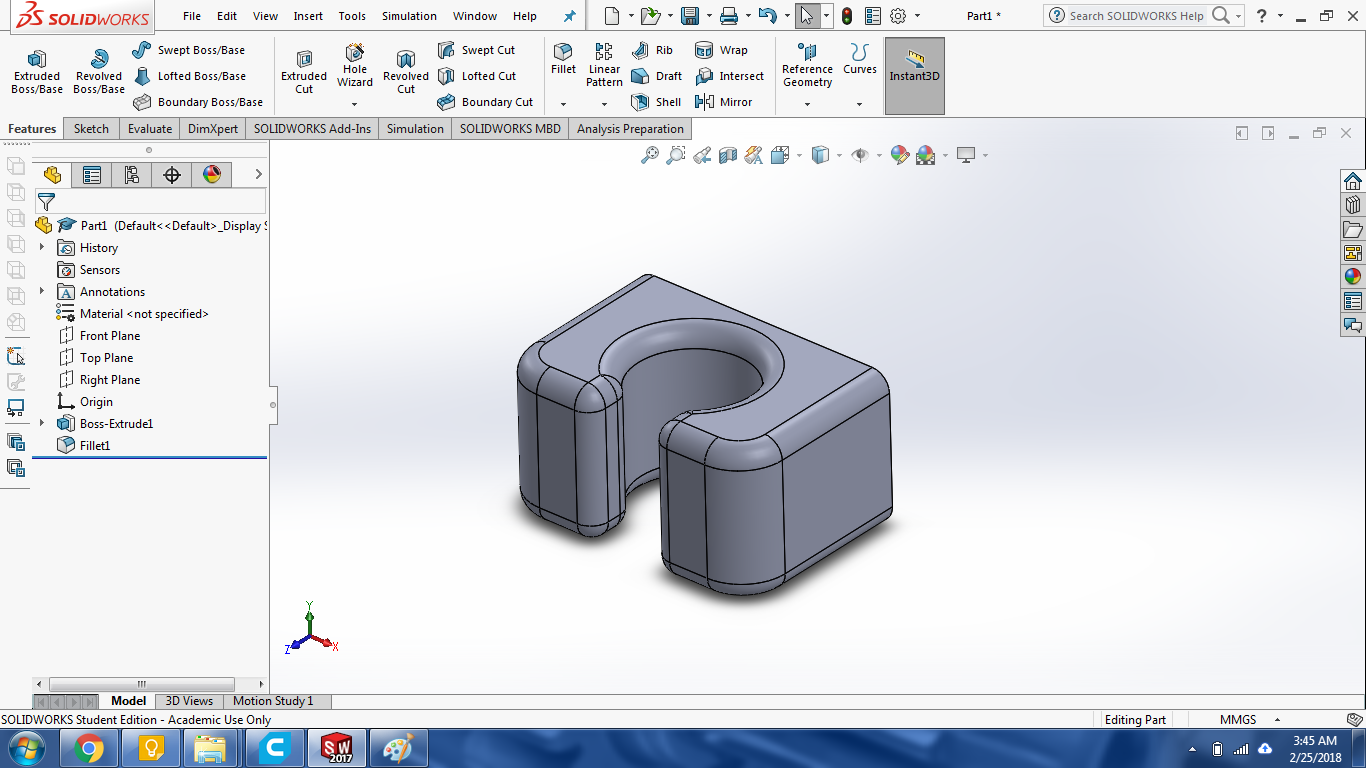Select the Top Plane
Viewport: 1366px width, 768px height.
(x=95, y=357)
